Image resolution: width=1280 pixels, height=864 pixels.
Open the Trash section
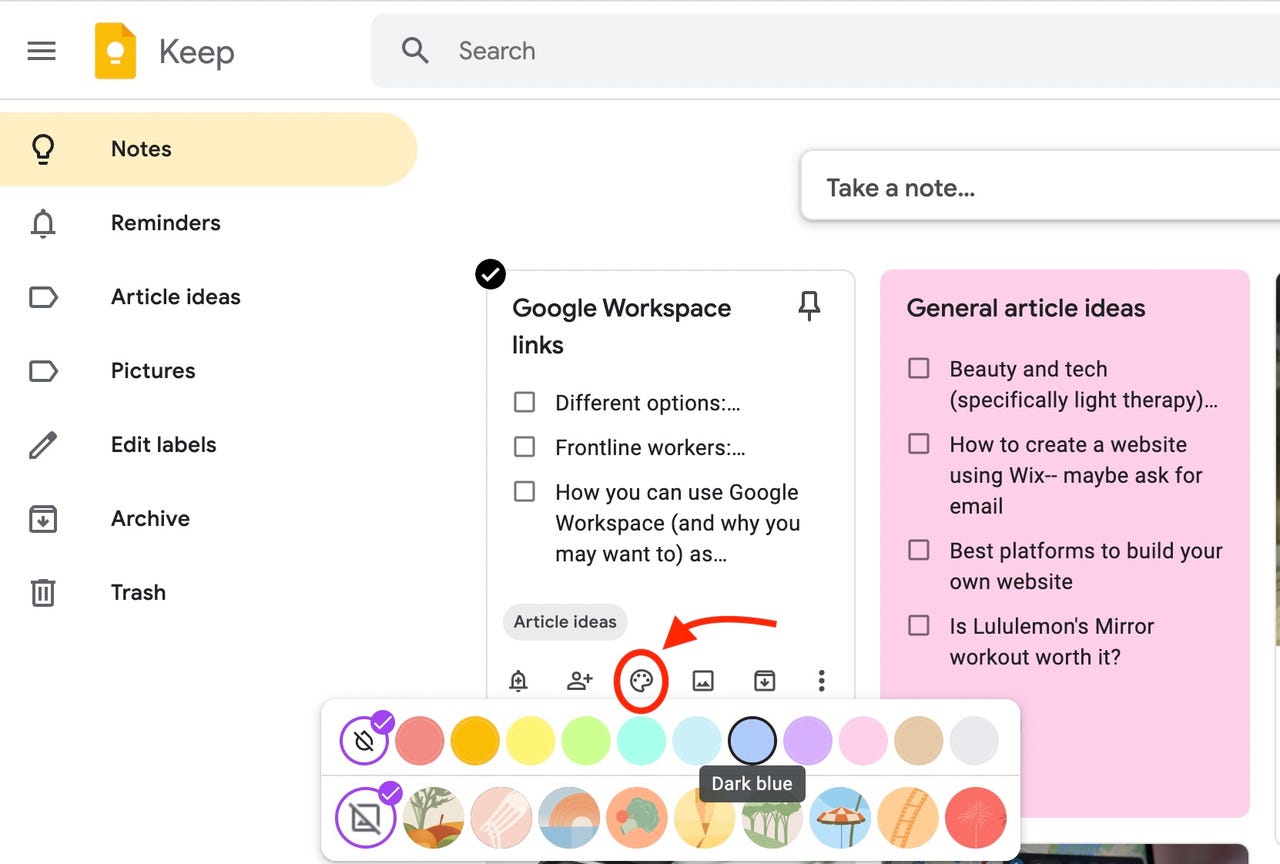[x=138, y=592]
